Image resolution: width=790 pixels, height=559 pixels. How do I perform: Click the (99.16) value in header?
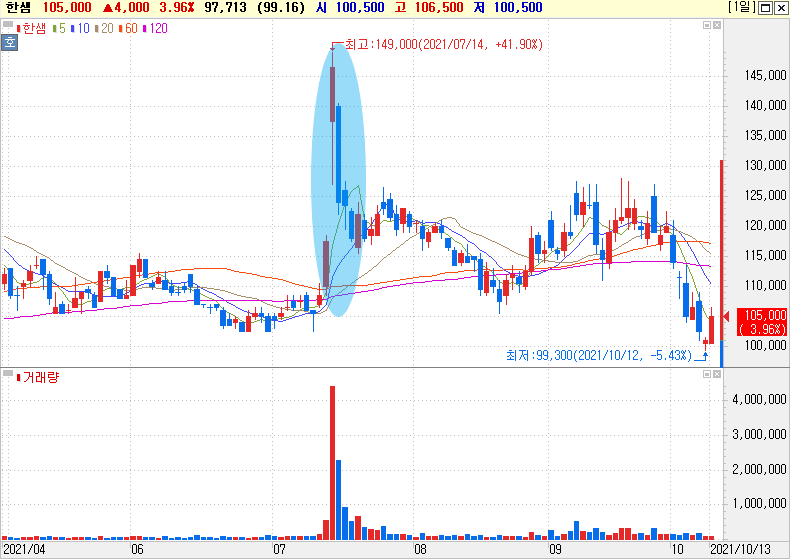pyautogui.click(x=281, y=8)
